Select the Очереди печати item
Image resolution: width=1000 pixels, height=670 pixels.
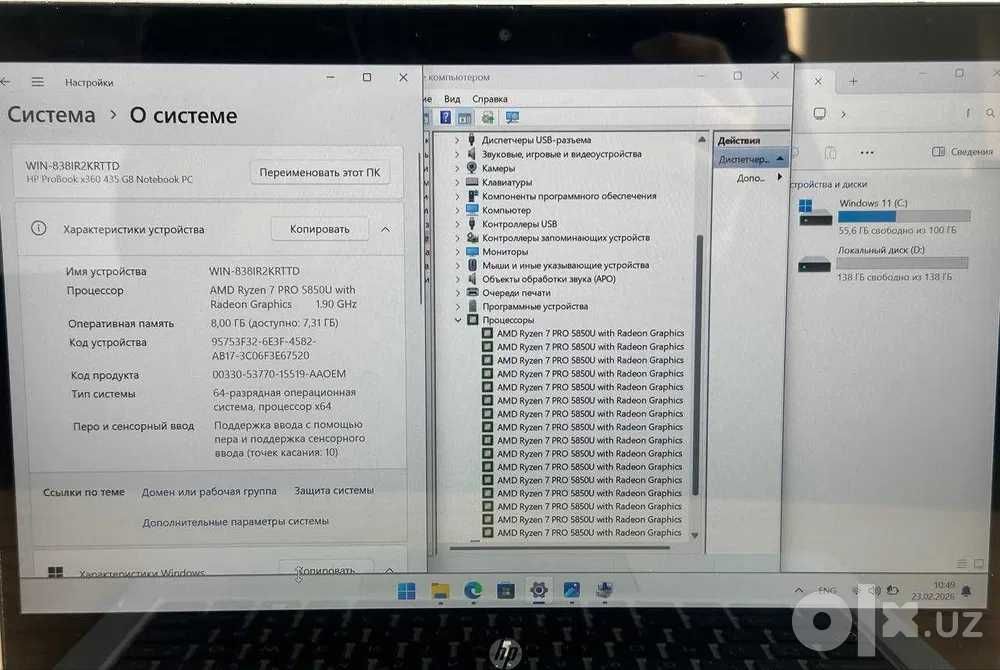point(517,293)
